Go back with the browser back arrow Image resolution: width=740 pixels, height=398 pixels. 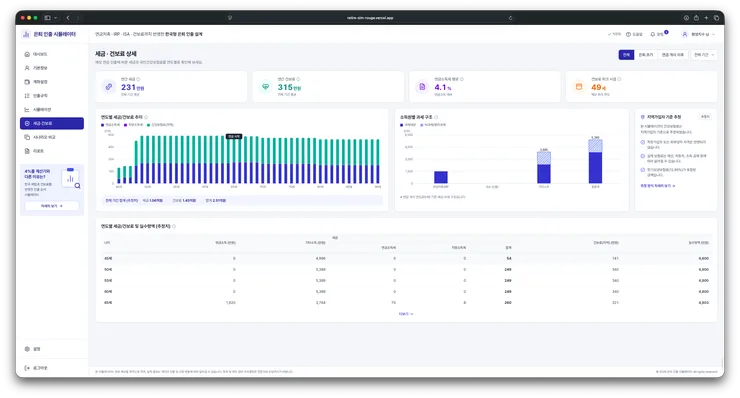coord(68,17)
